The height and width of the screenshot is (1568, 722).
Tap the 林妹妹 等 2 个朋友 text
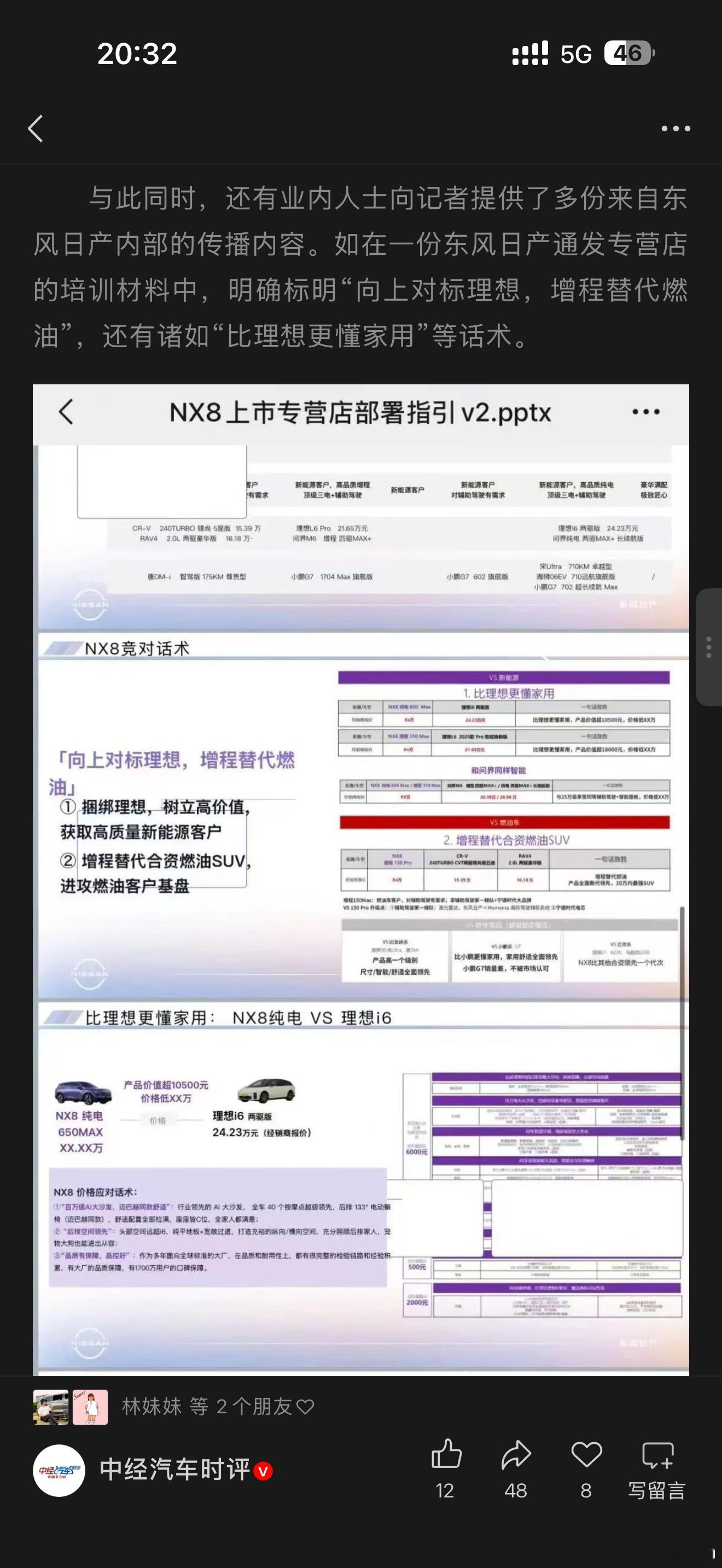click(x=218, y=1407)
